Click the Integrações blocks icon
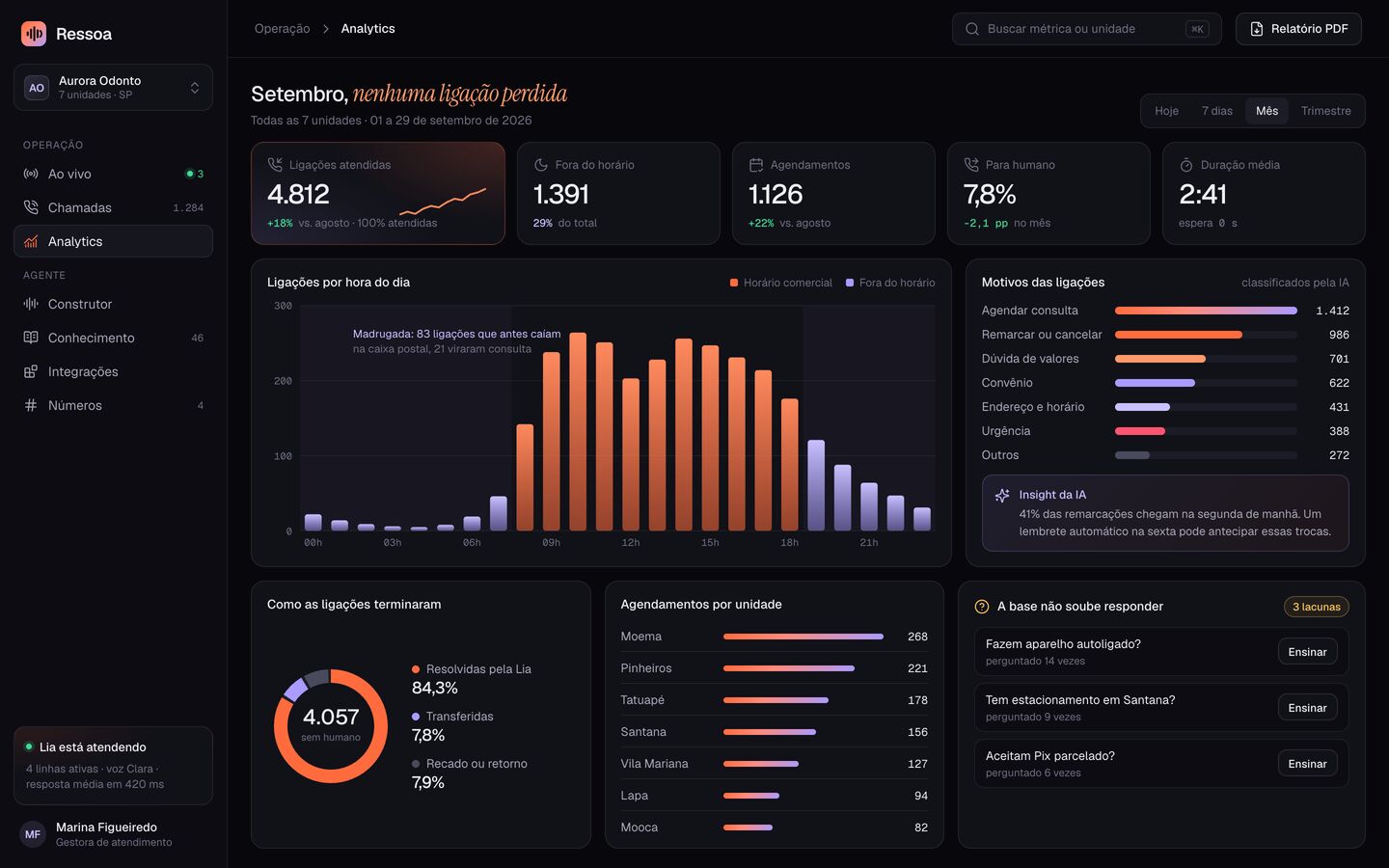 (31, 371)
